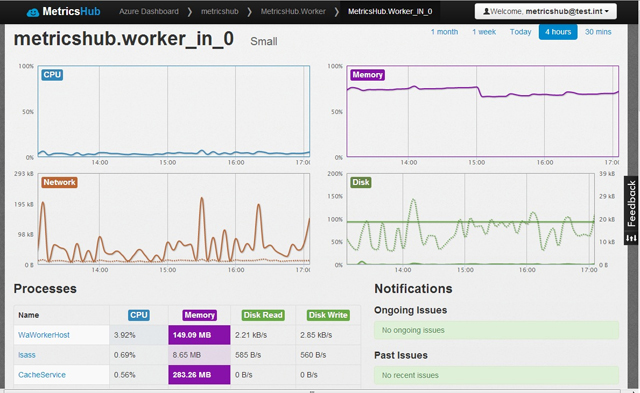
Task: Open the MetricsHub home brand link
Action: tap(63, 11)
